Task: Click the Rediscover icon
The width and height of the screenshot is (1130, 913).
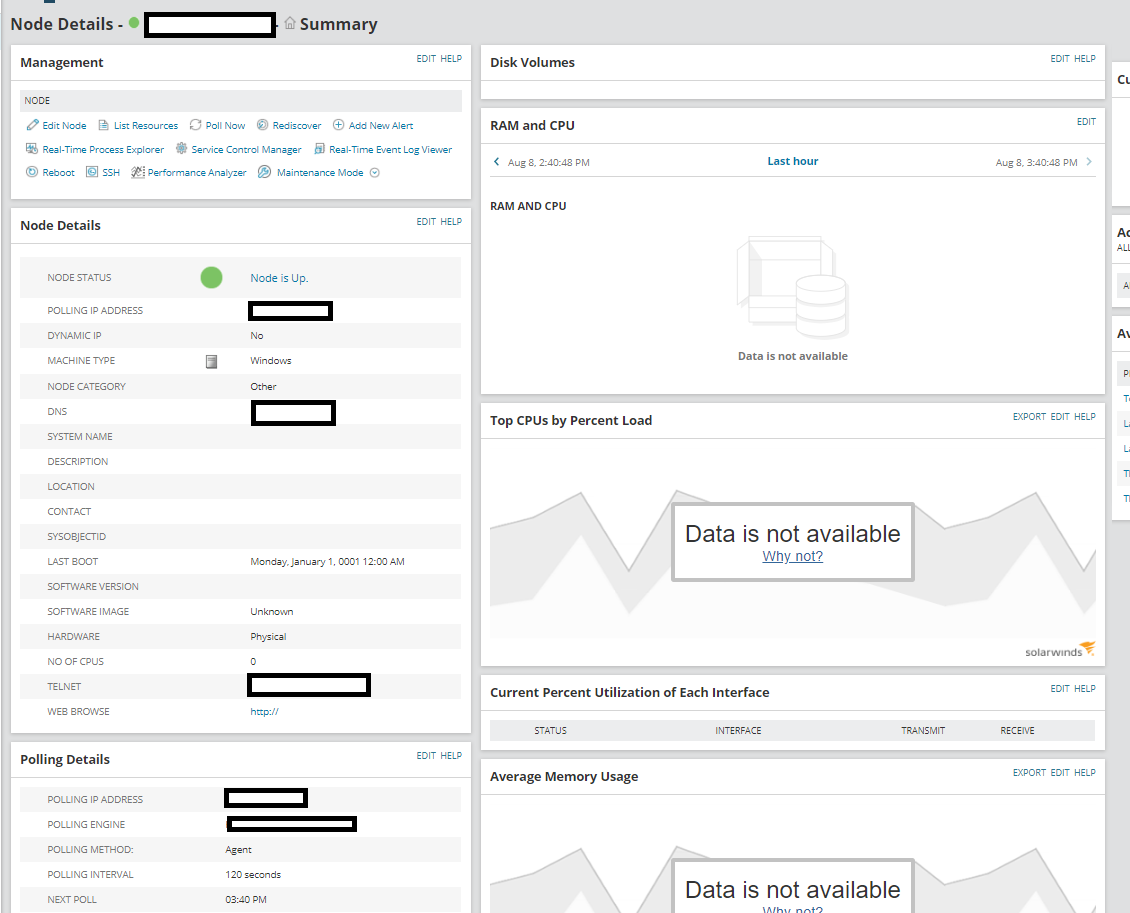Action: pyautogui.click(x=262, y=125)
